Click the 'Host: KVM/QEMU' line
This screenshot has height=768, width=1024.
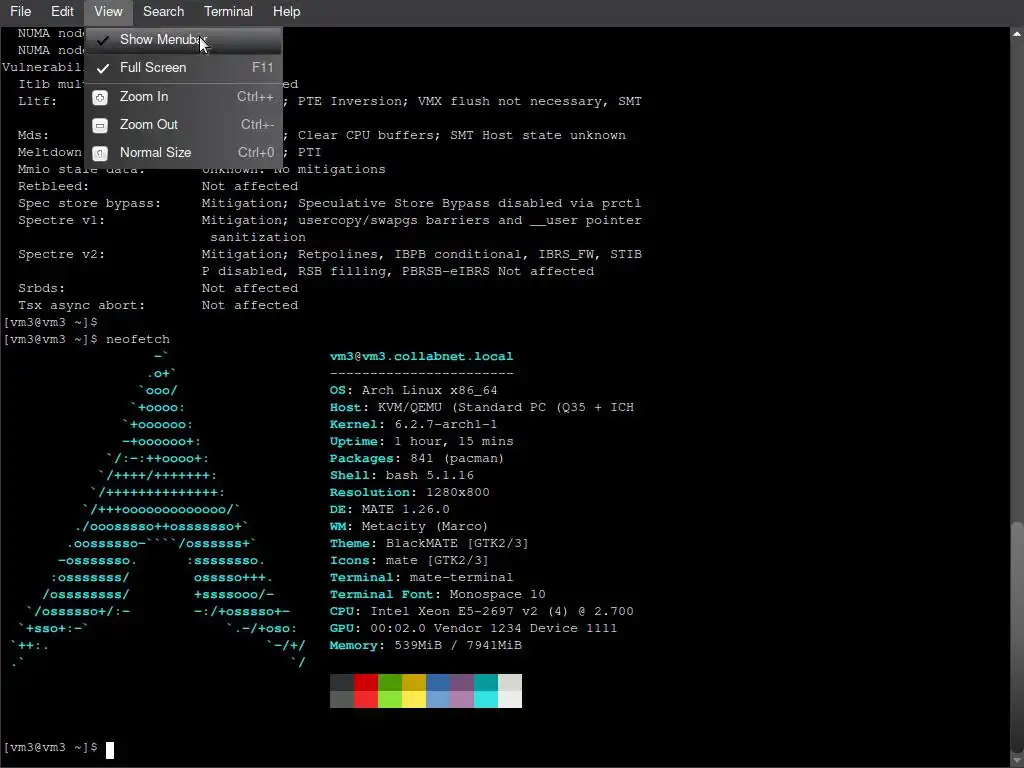pos(481,408)
